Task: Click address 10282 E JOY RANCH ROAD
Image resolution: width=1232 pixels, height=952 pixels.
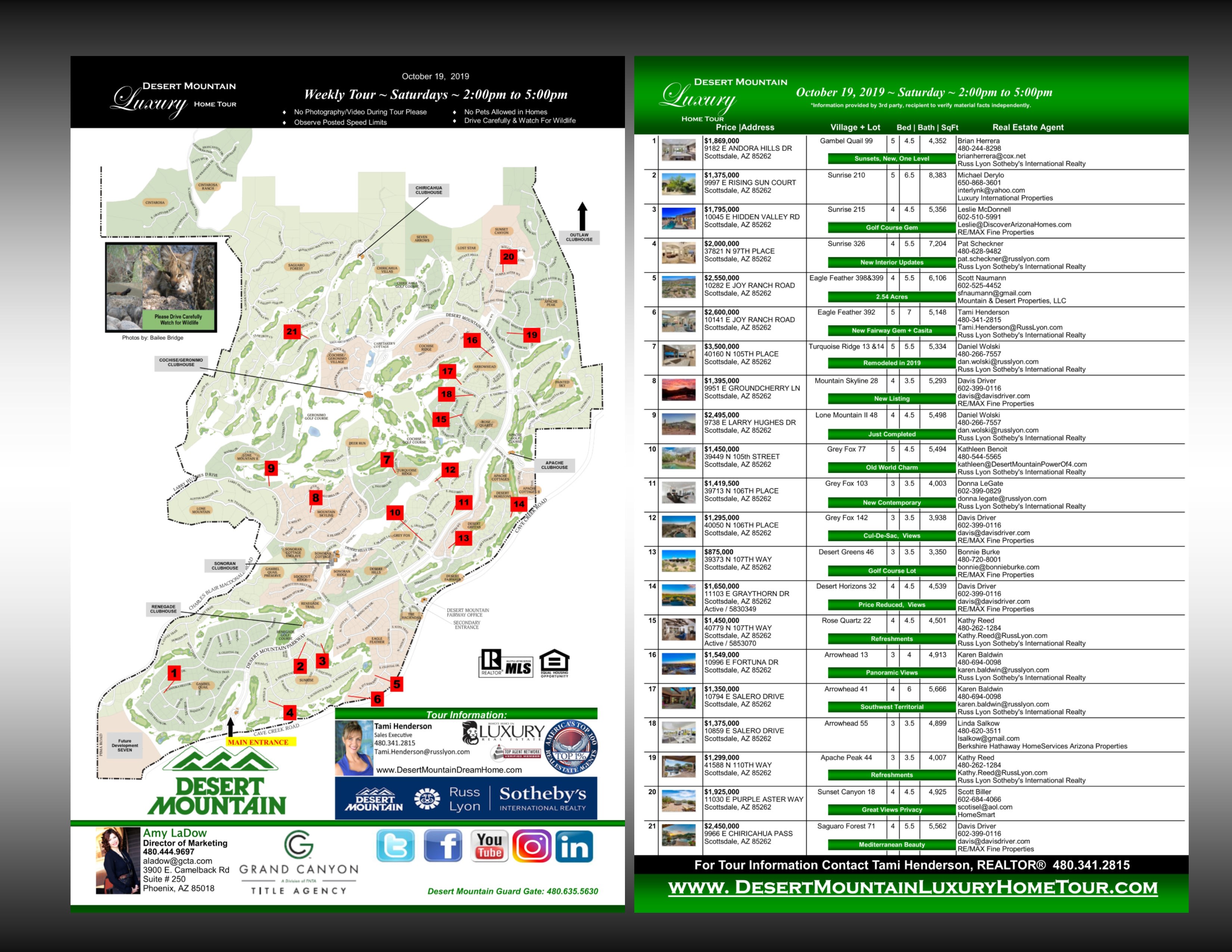Action: 749,285
